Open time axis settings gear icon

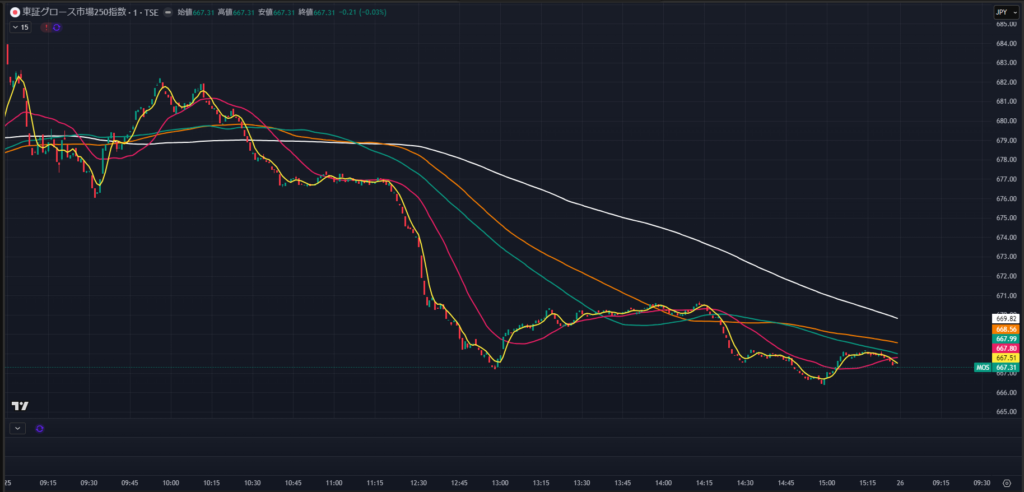(x=1006, y=482)
